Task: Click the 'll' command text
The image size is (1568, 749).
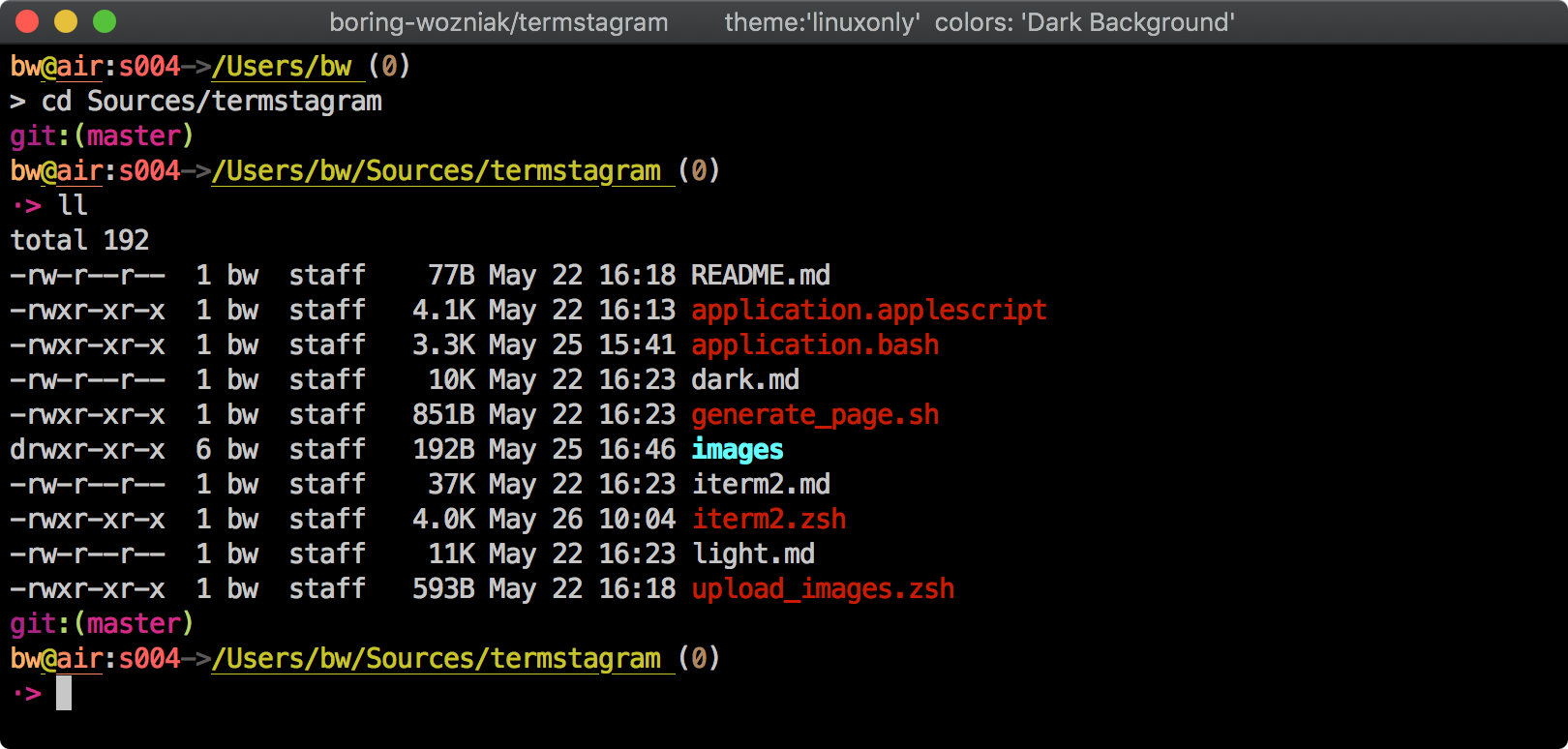Action: pyautogui.click(x=73, y=206)
